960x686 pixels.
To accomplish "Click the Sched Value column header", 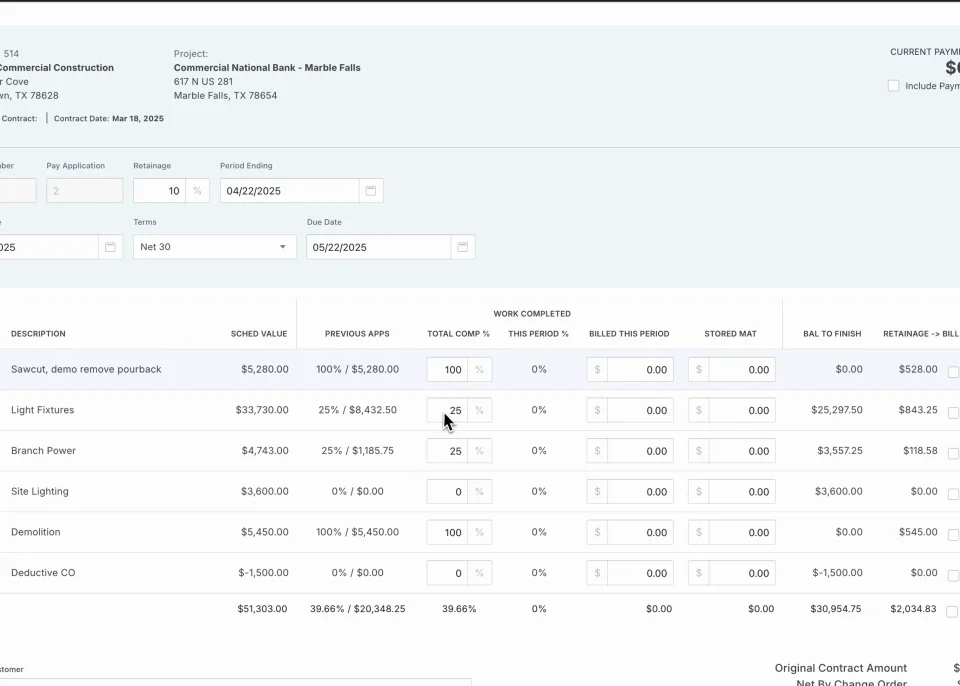I will point(258,334).
